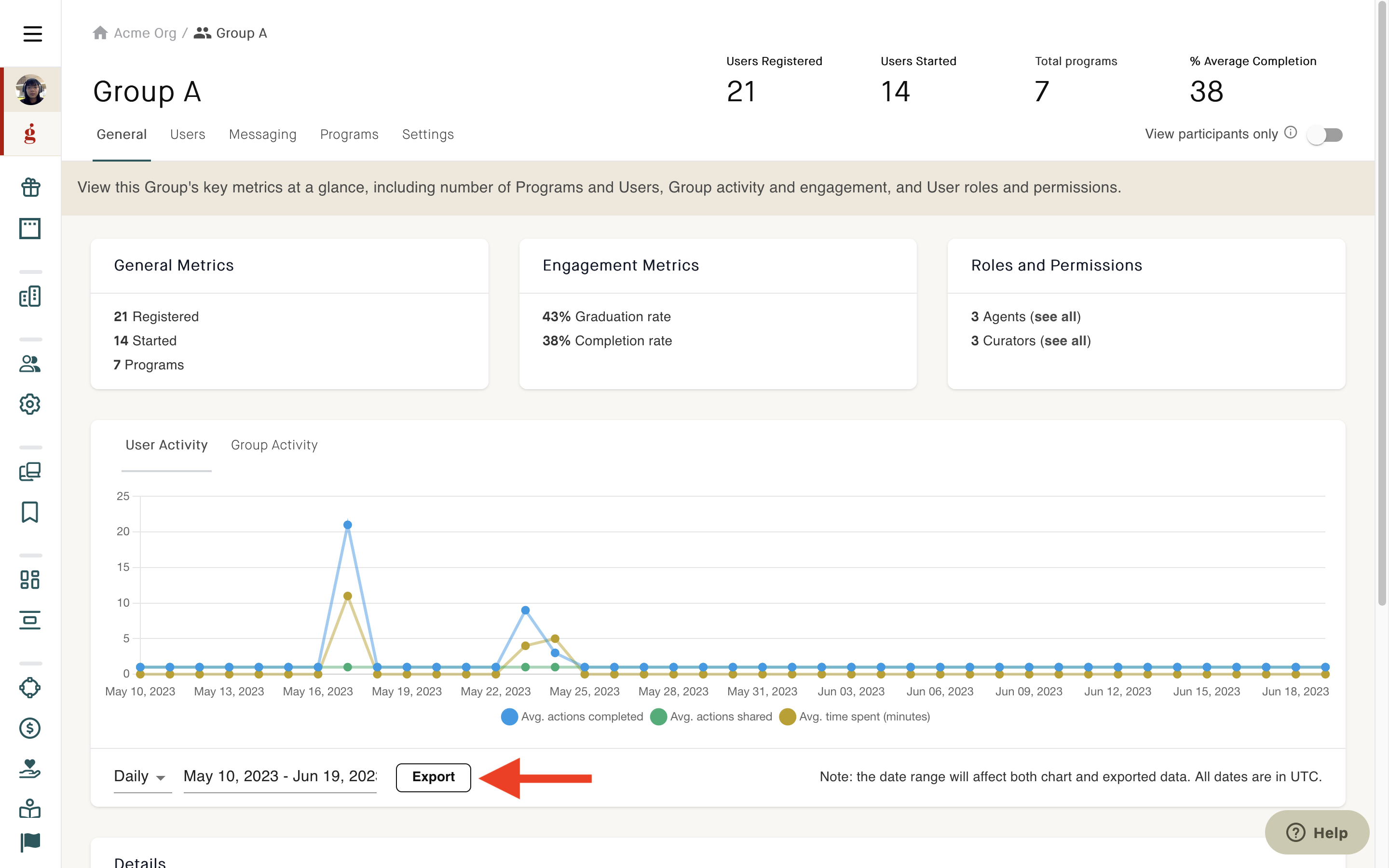This screenshot has width=1389, height=868.
Task: Click the Export button
Action: (x=434, y=777)
